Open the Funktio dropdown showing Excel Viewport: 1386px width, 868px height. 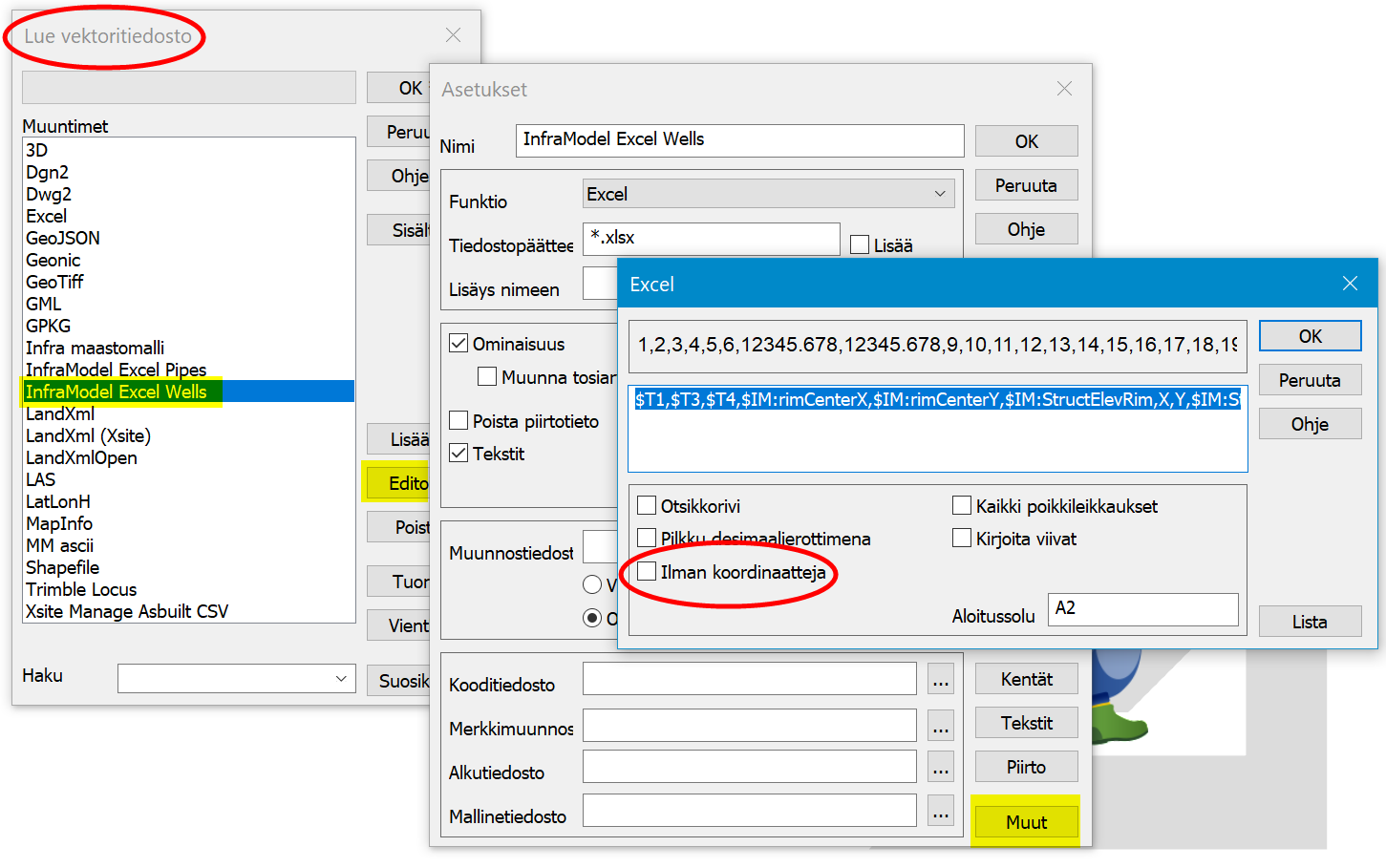coord(768,194)
